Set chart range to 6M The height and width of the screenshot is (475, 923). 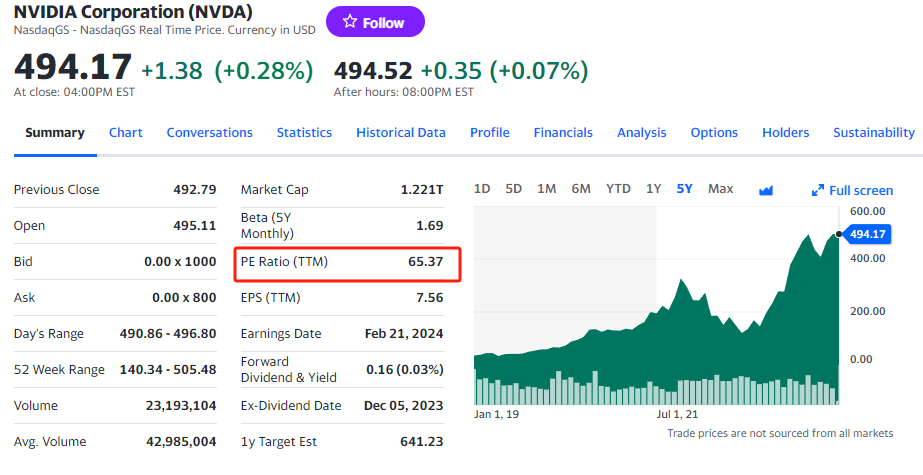tap(581, 188)
